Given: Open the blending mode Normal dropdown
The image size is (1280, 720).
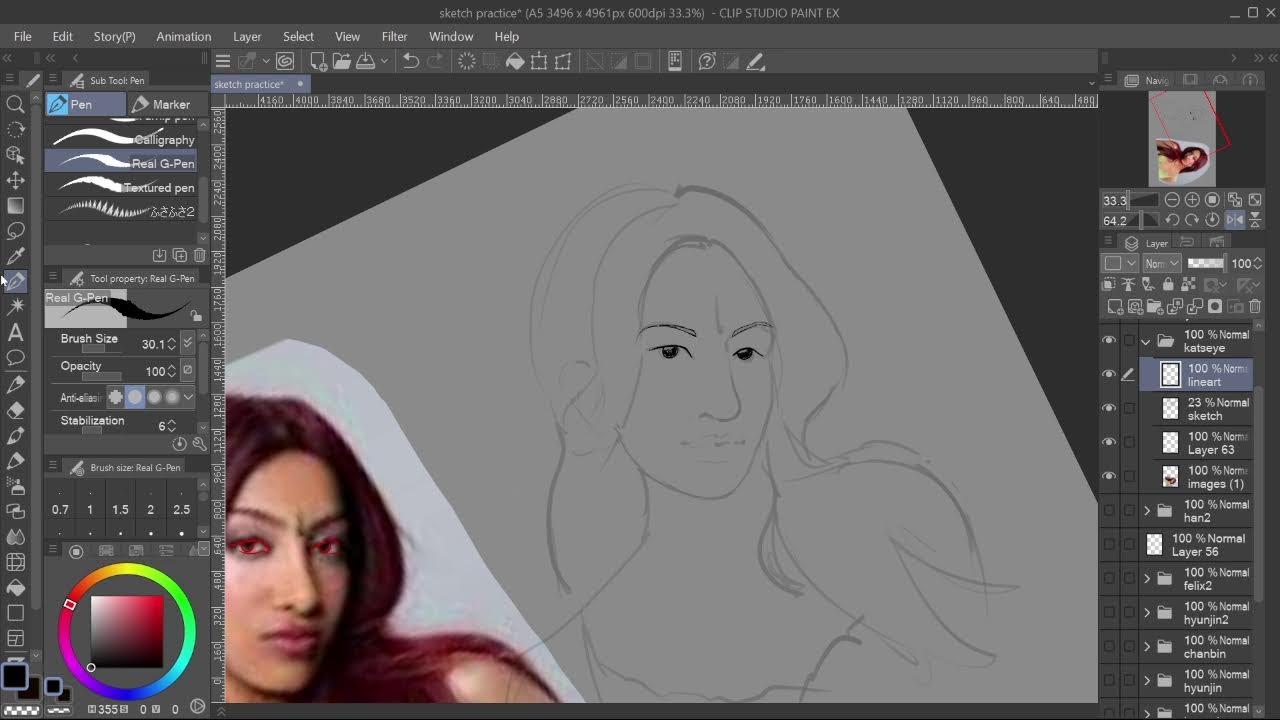Looking at the screenshot, I should click(x=1162, y=263).
